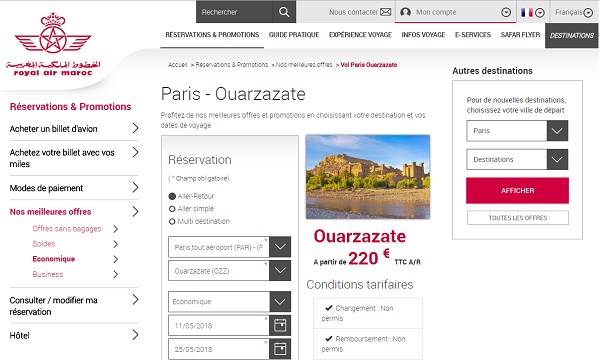Expand Nos meilleures offres section
600x360 pixels.
[x=135, y=211]
